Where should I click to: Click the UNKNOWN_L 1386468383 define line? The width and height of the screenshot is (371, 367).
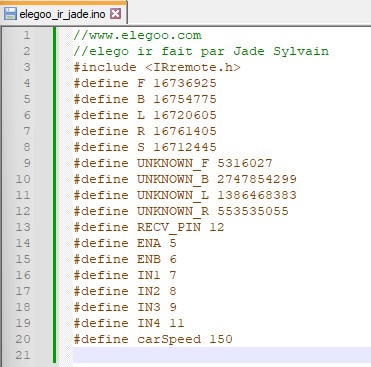coord(185,195)
